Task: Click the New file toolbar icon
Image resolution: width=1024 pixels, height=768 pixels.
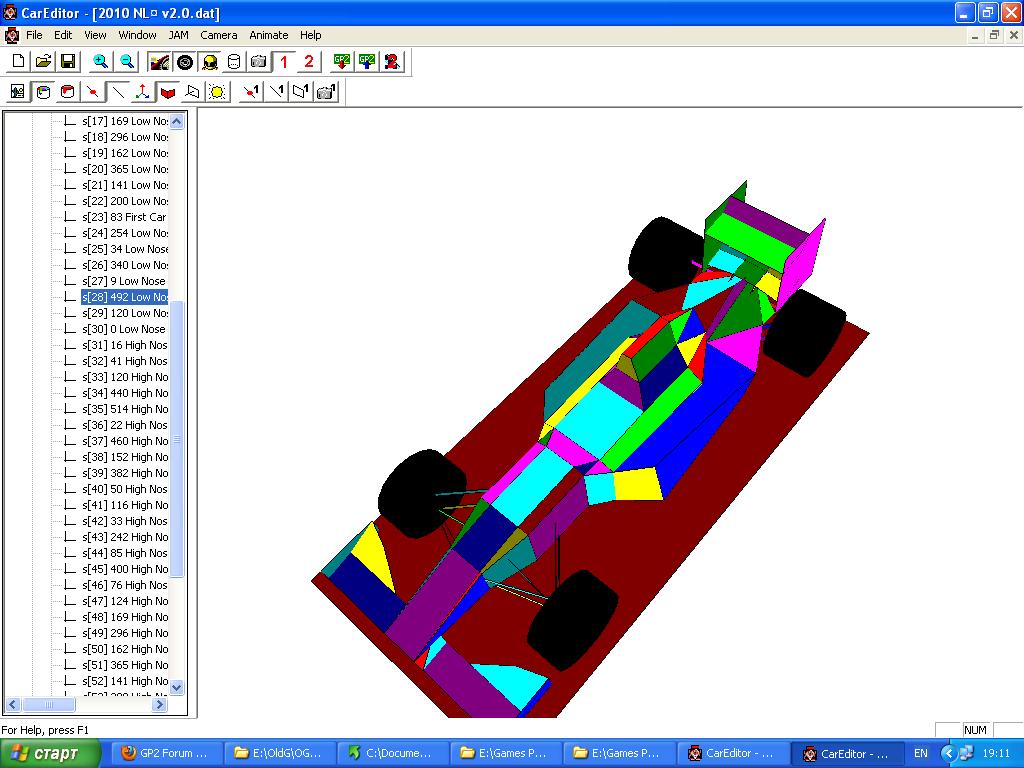Action: point(18,62)
